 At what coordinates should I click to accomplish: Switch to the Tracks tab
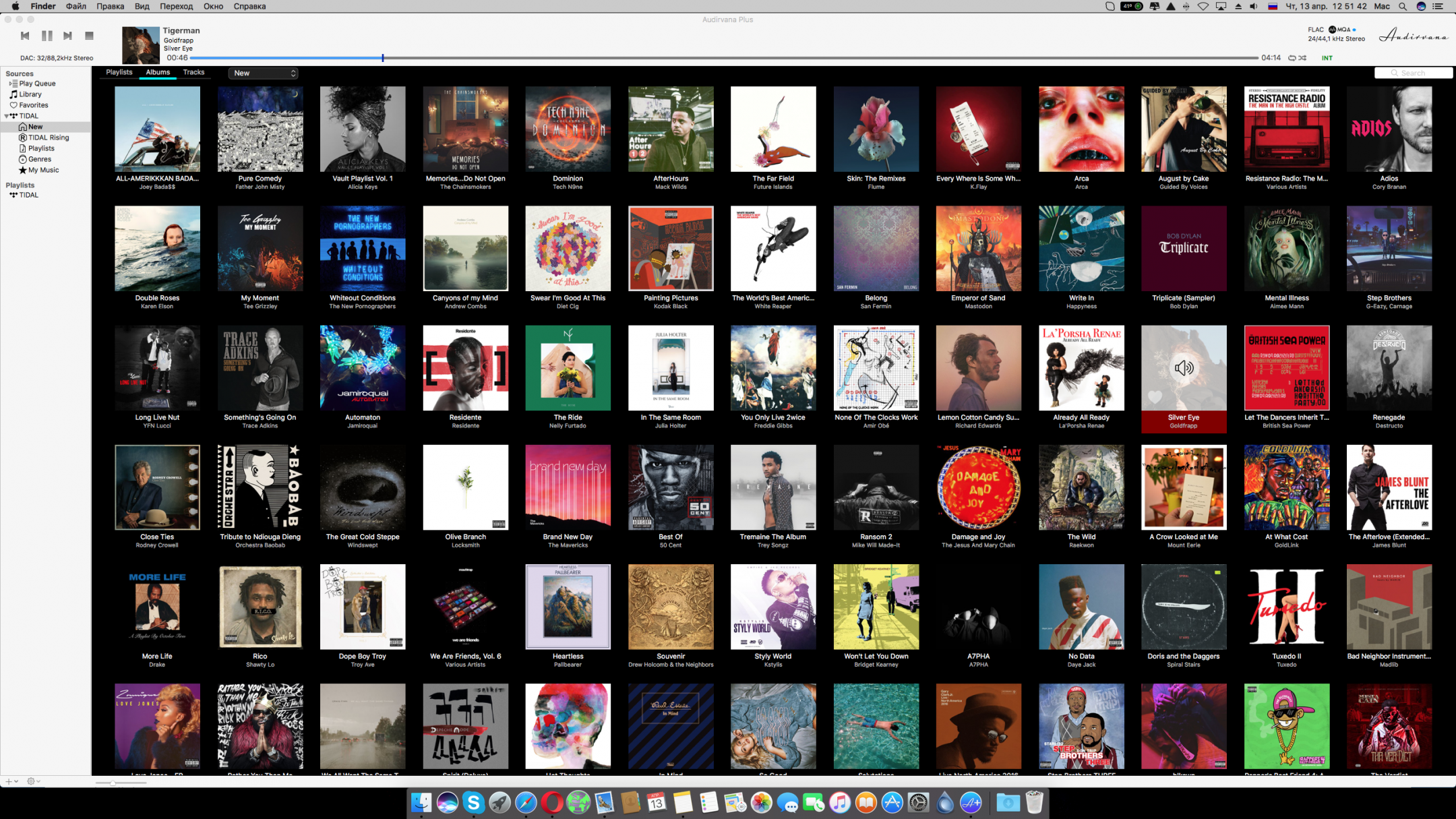click(193, 72)
